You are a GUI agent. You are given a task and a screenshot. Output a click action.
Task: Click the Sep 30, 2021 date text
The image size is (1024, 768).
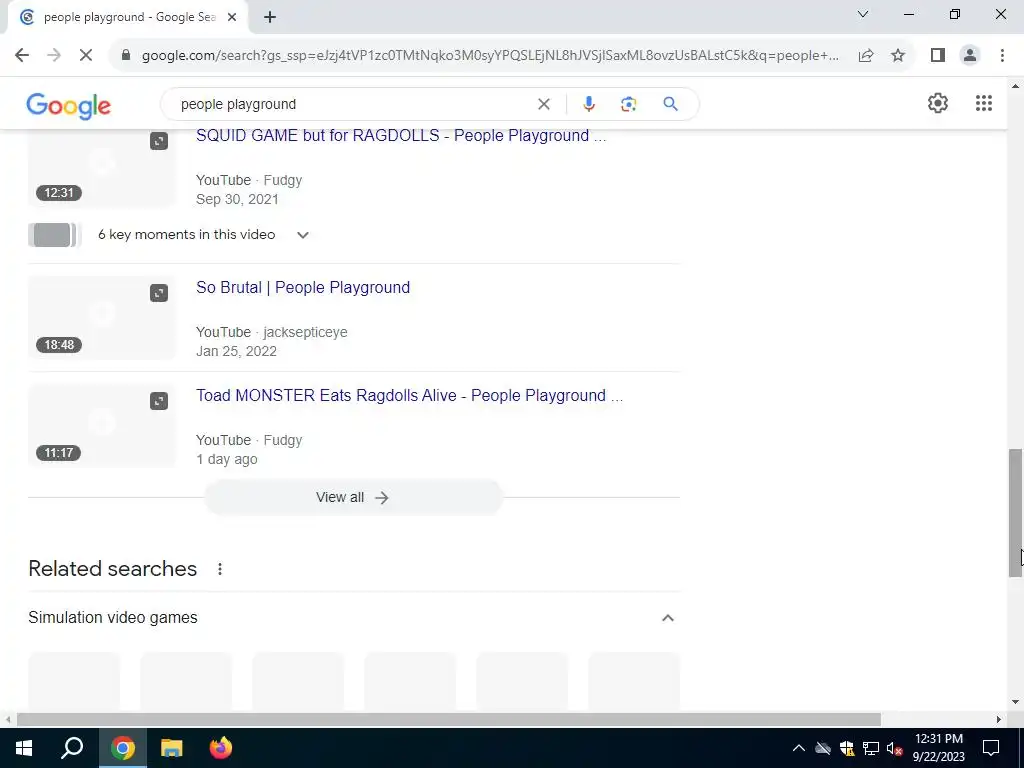(237, 200)
